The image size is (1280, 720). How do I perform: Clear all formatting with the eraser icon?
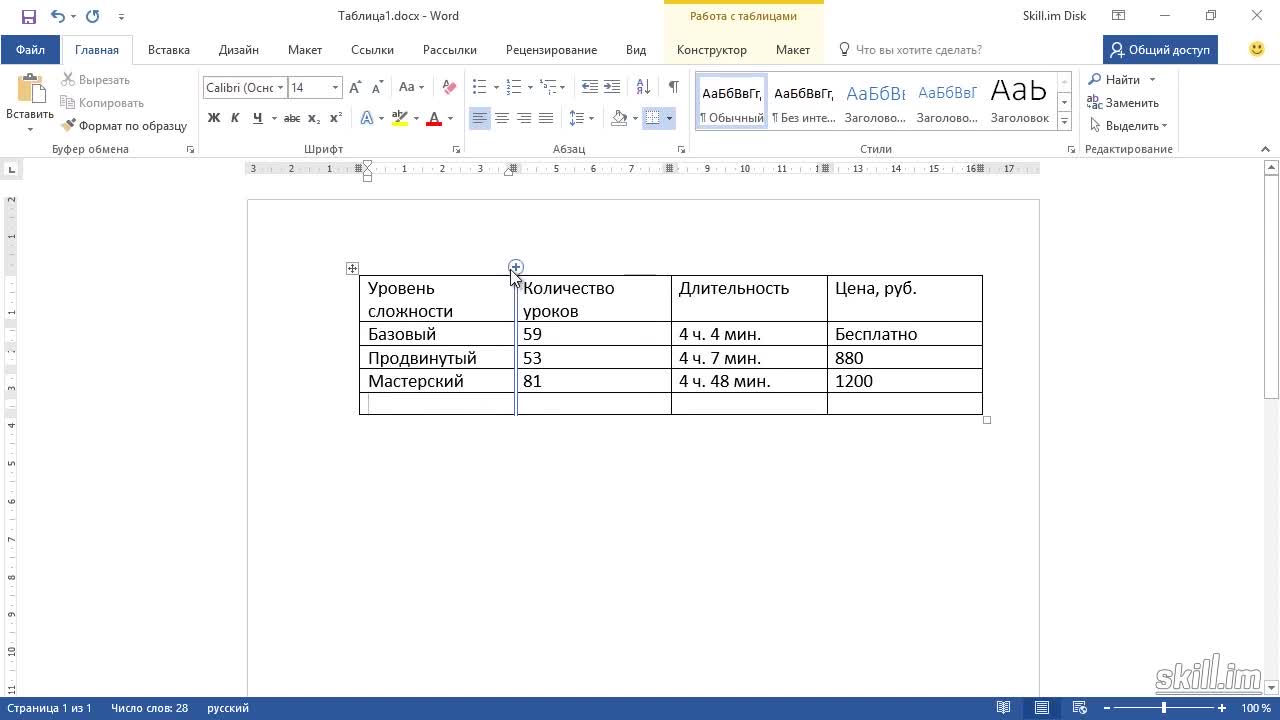449,88
